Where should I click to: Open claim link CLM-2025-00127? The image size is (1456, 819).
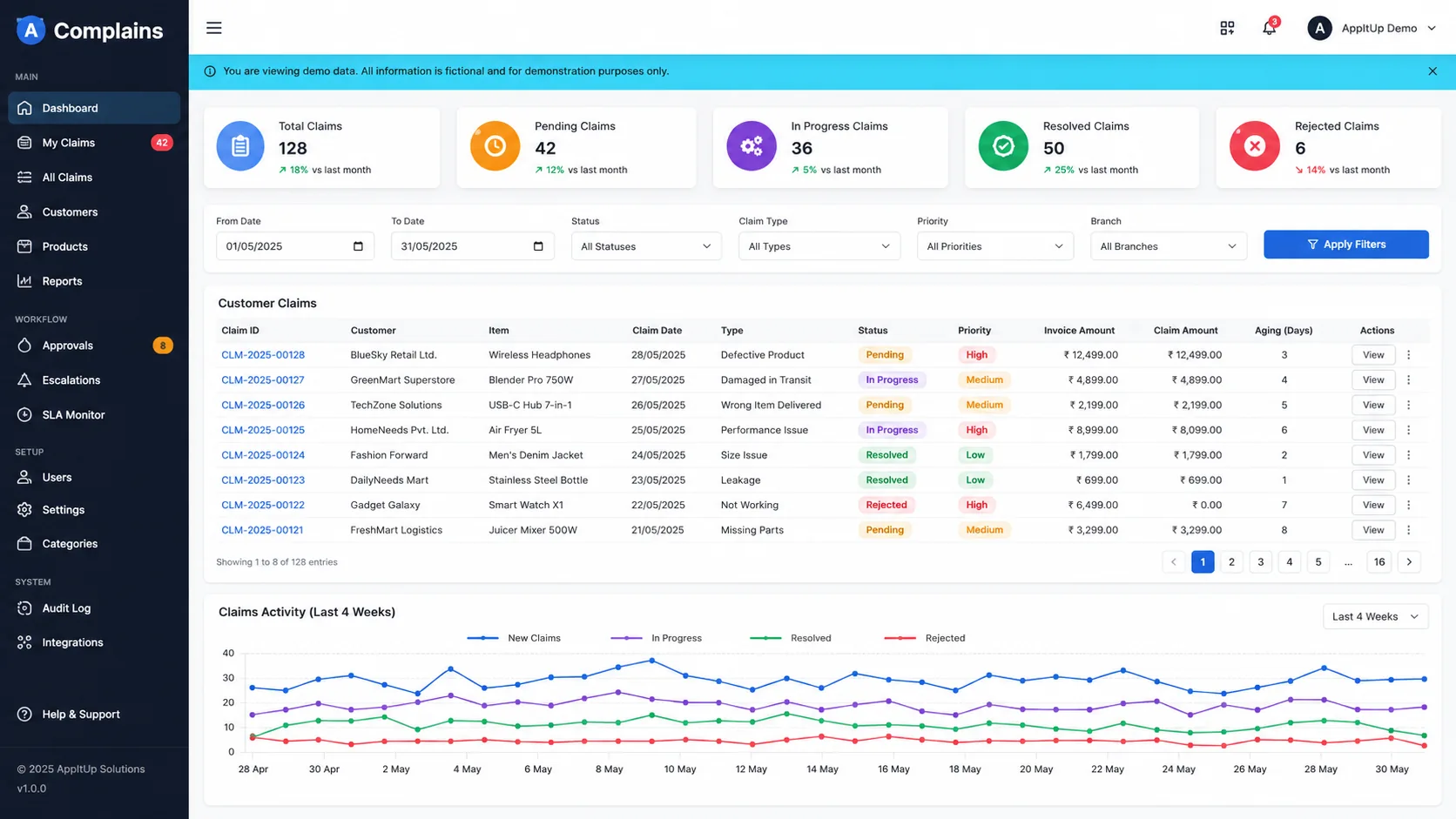click(x=263, y=380)
